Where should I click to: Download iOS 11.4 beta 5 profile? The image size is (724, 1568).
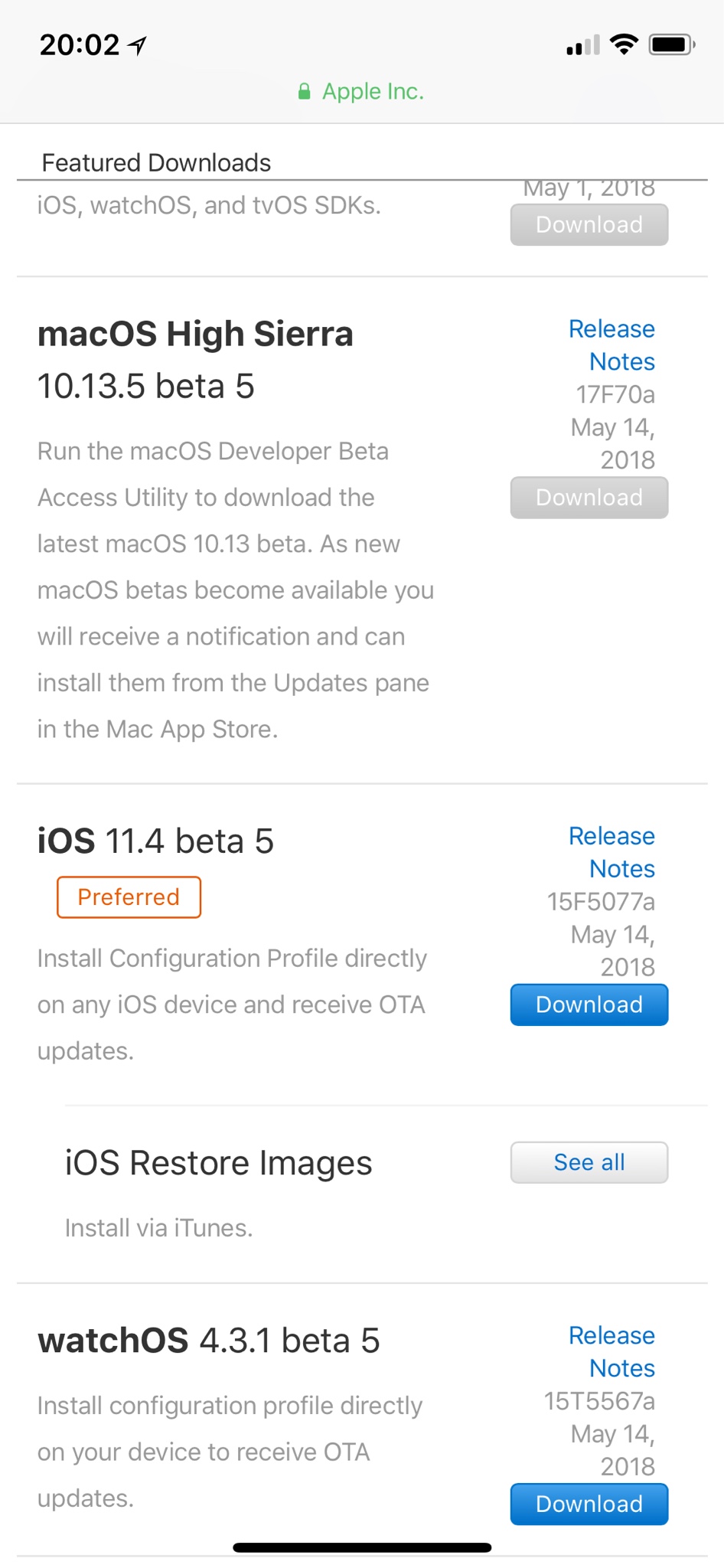pos(589,1004)
